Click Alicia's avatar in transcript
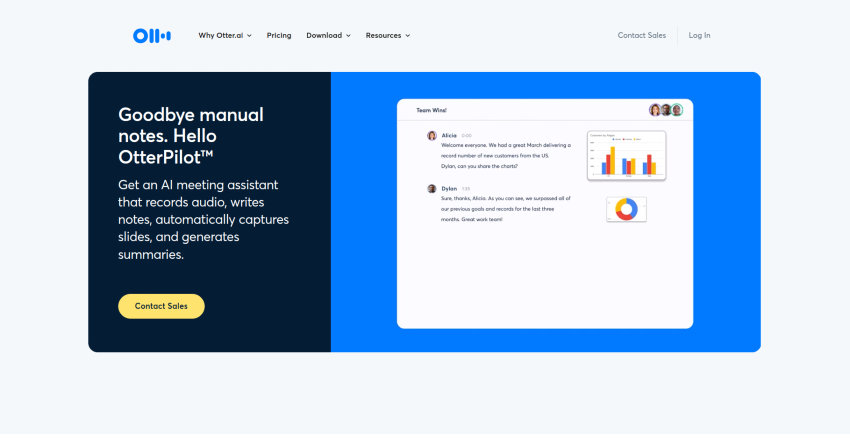Screen dimensions: 850x438 click(x=432, y=136)
